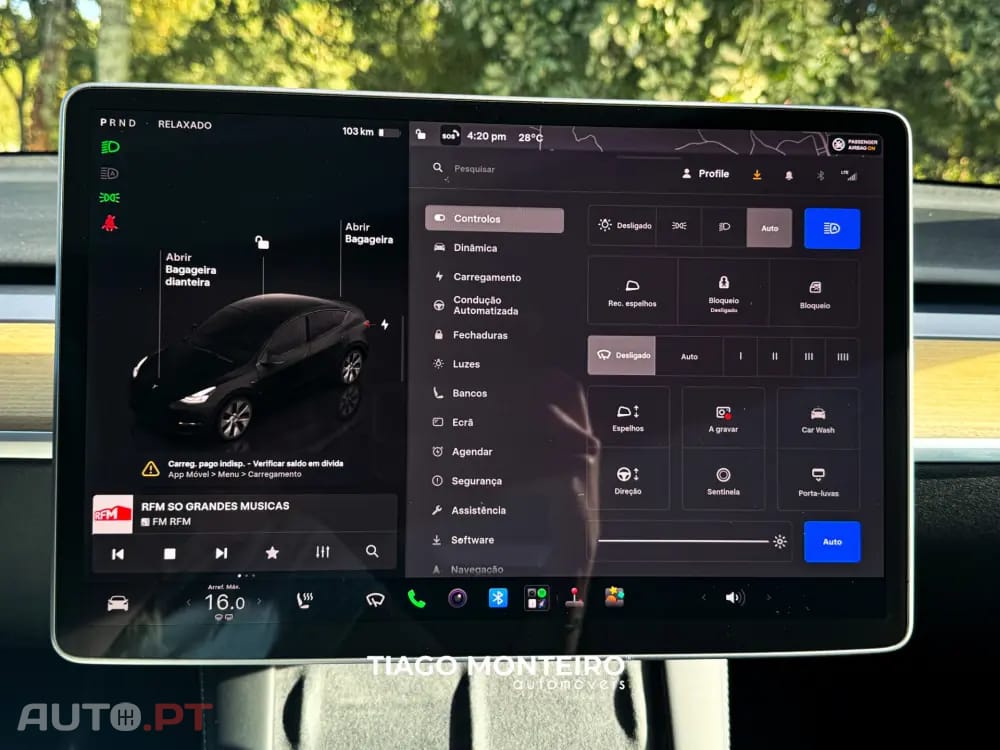
Task: Open the Controlos menu section
Action: click(x=494, y=219)
